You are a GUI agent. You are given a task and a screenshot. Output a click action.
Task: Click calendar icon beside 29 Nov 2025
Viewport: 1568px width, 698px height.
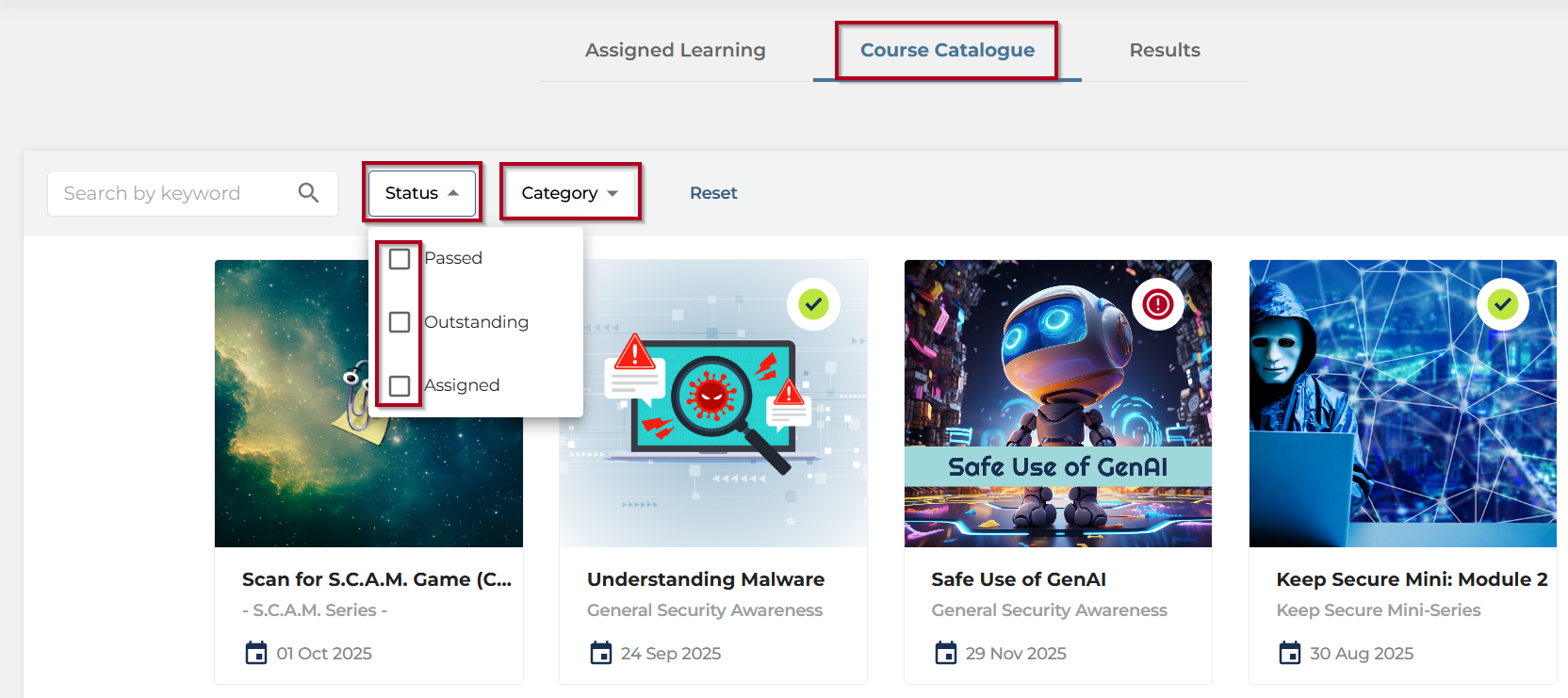[946, 653]
